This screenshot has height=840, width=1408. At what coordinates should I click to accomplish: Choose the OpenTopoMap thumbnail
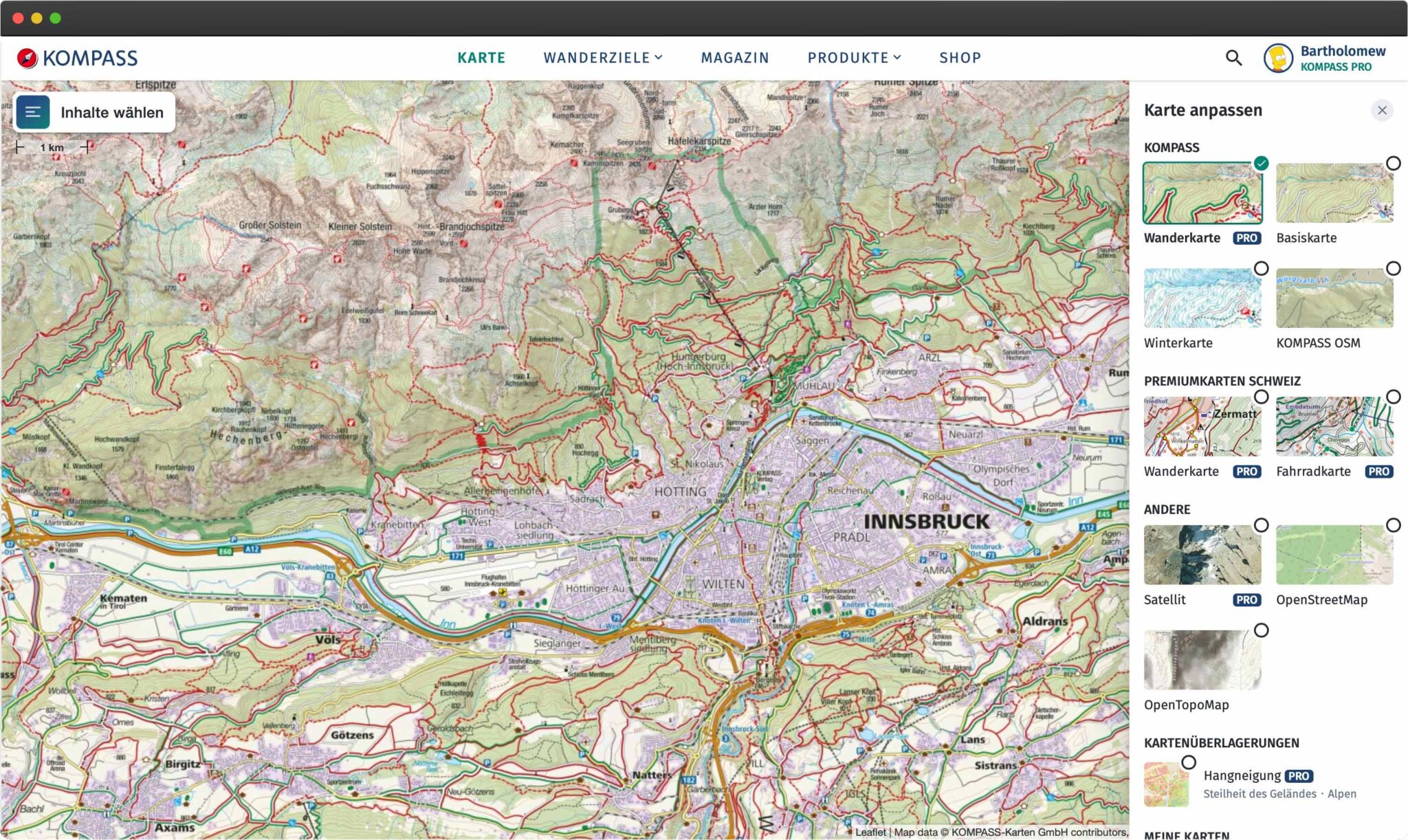[1202, 660]
